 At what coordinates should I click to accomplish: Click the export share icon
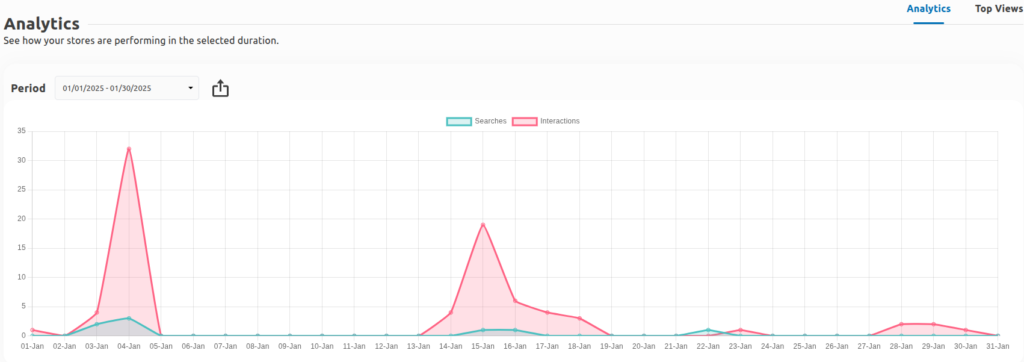tap(221, 88)
